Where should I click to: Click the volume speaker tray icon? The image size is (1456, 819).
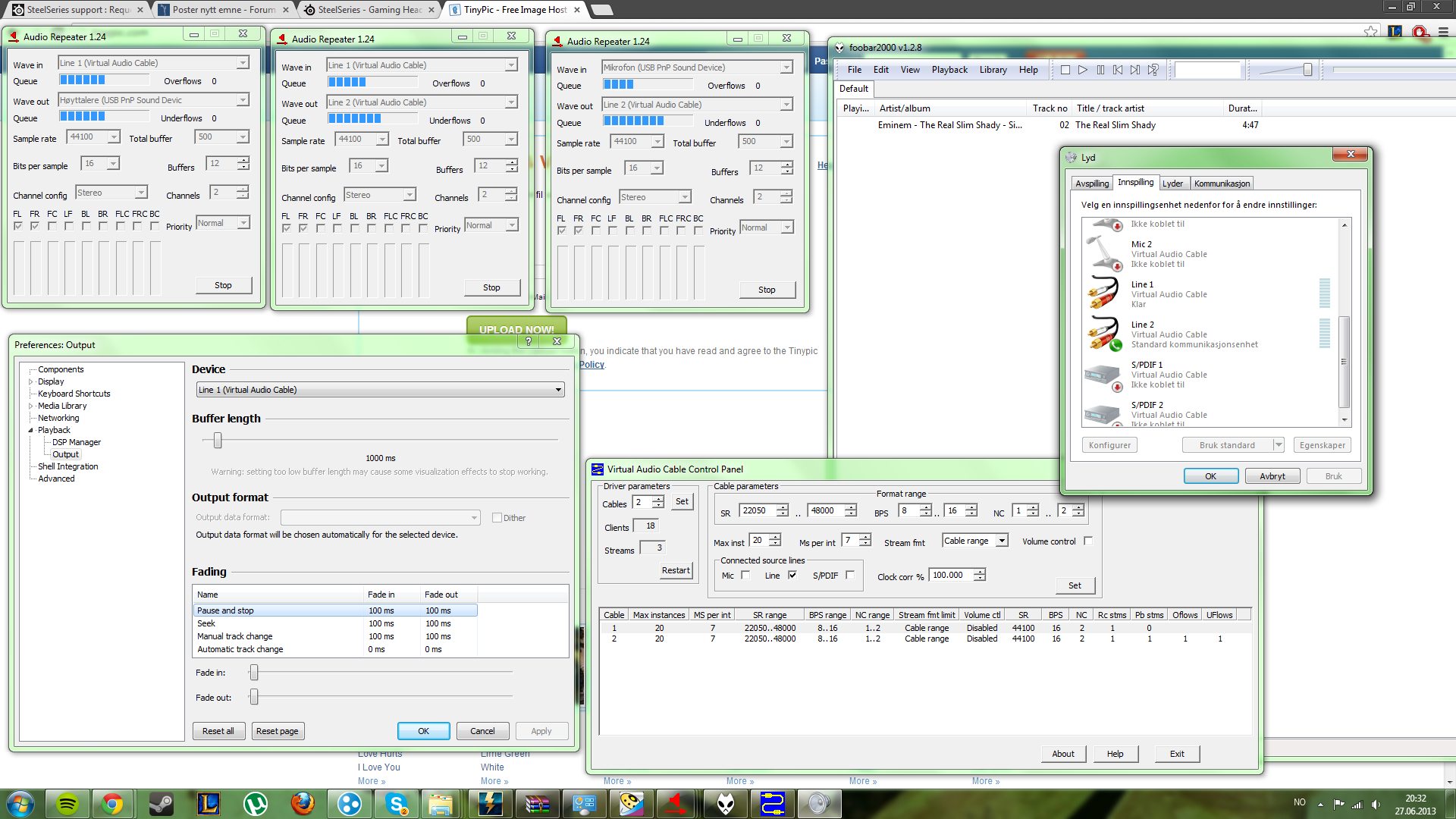point(1376,804)
